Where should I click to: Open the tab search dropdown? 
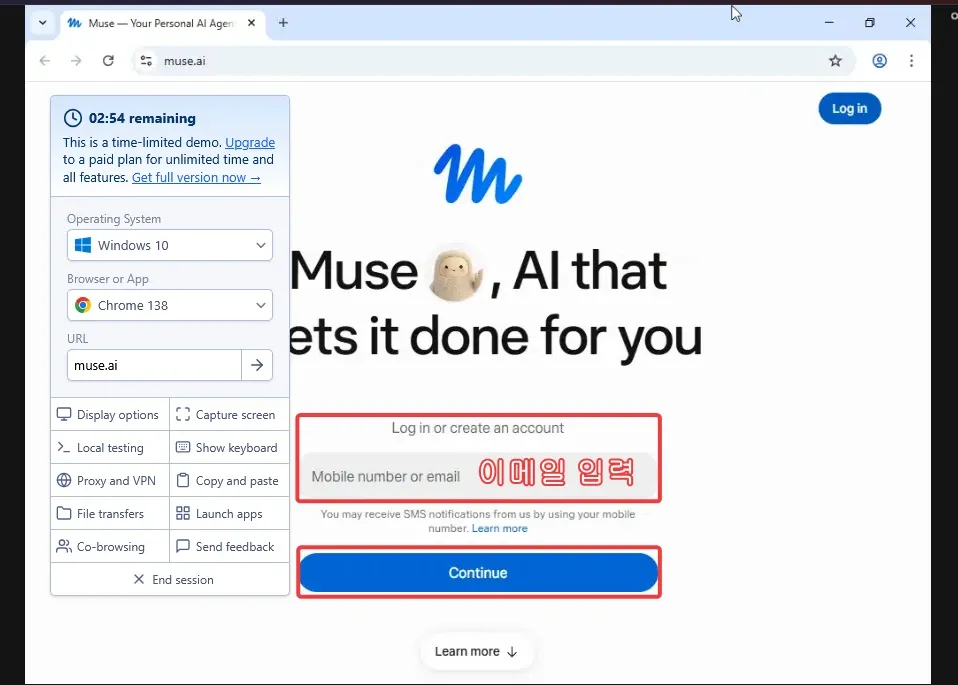point(42,23)
